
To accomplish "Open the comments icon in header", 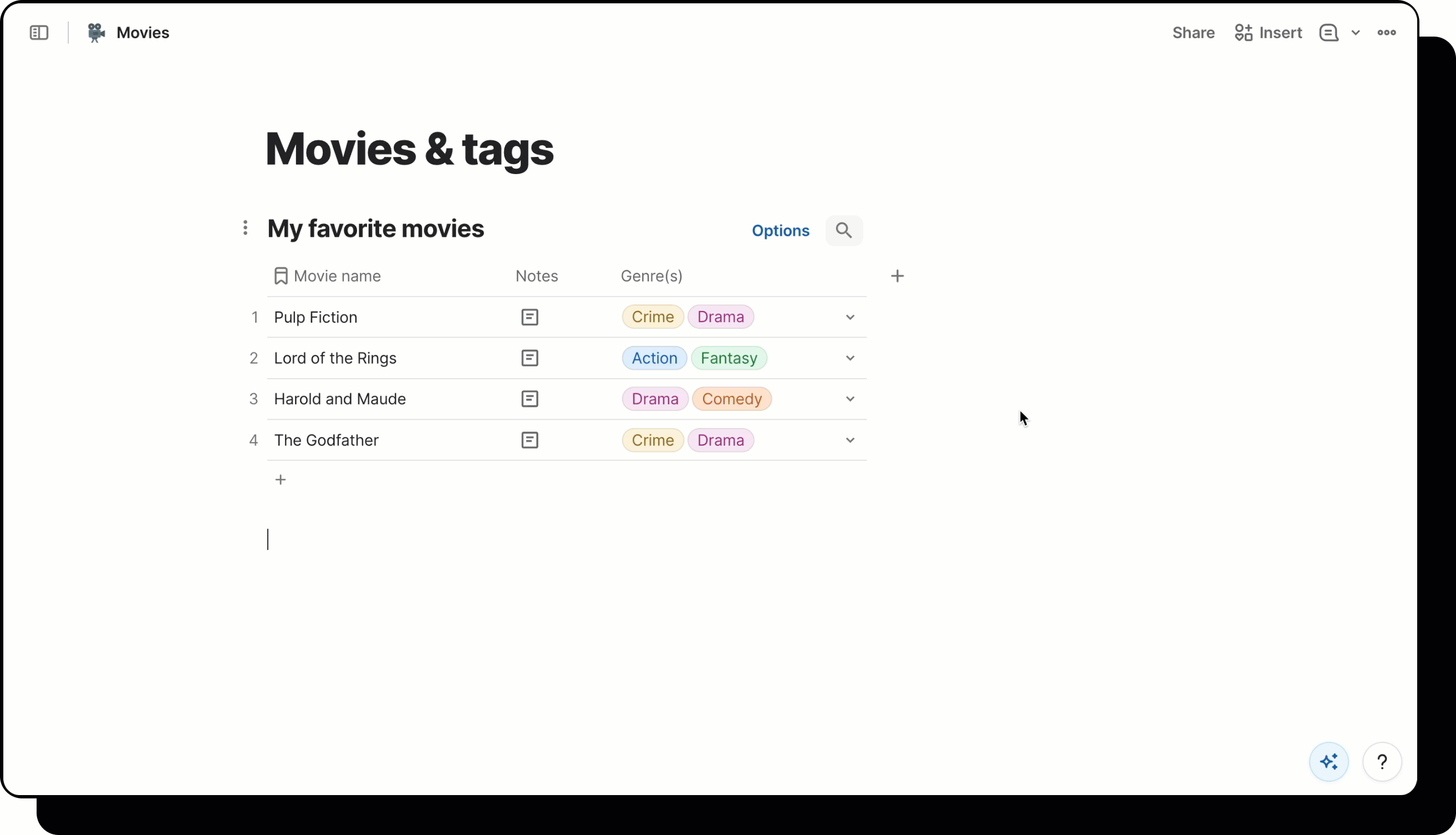I will coord(1328,33).
